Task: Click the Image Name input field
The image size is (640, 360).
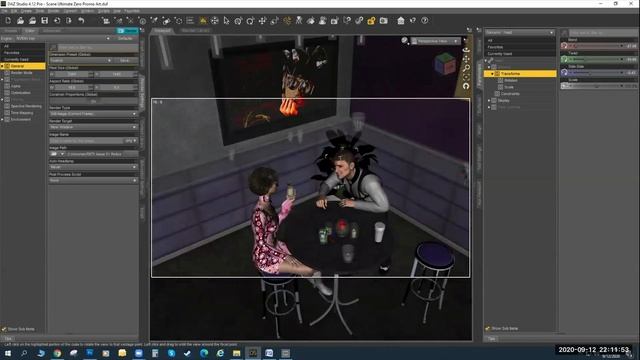Action: coord(86,141)
